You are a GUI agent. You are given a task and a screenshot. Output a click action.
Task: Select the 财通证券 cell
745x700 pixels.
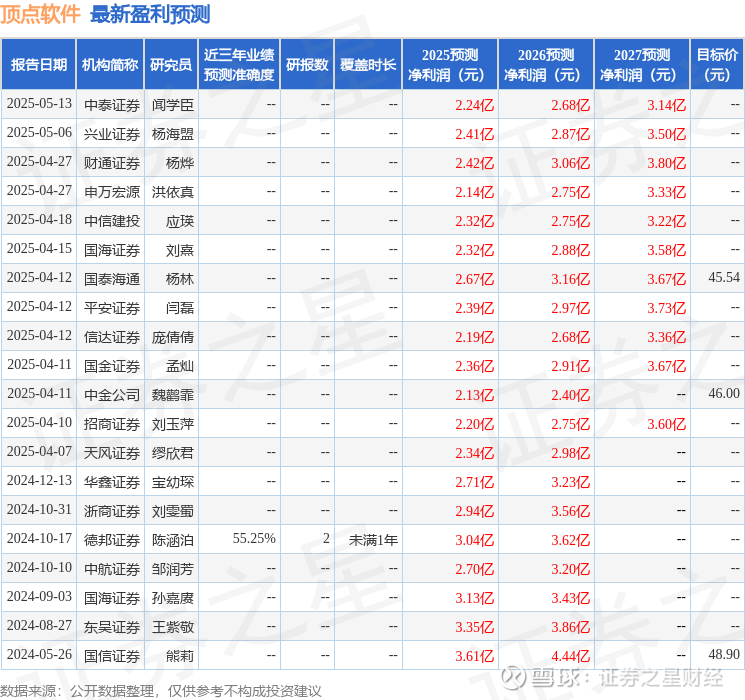(112, 163)
